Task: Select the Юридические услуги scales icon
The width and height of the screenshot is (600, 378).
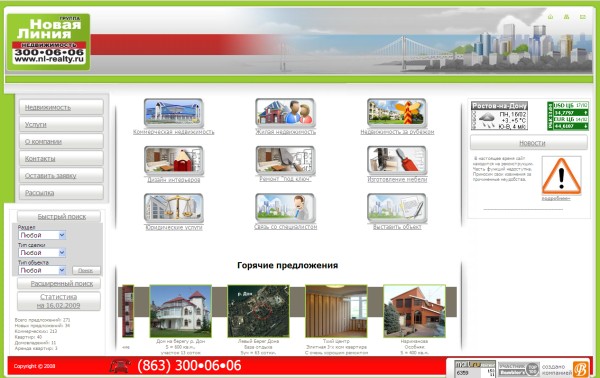Action: [x=174, y=208]
